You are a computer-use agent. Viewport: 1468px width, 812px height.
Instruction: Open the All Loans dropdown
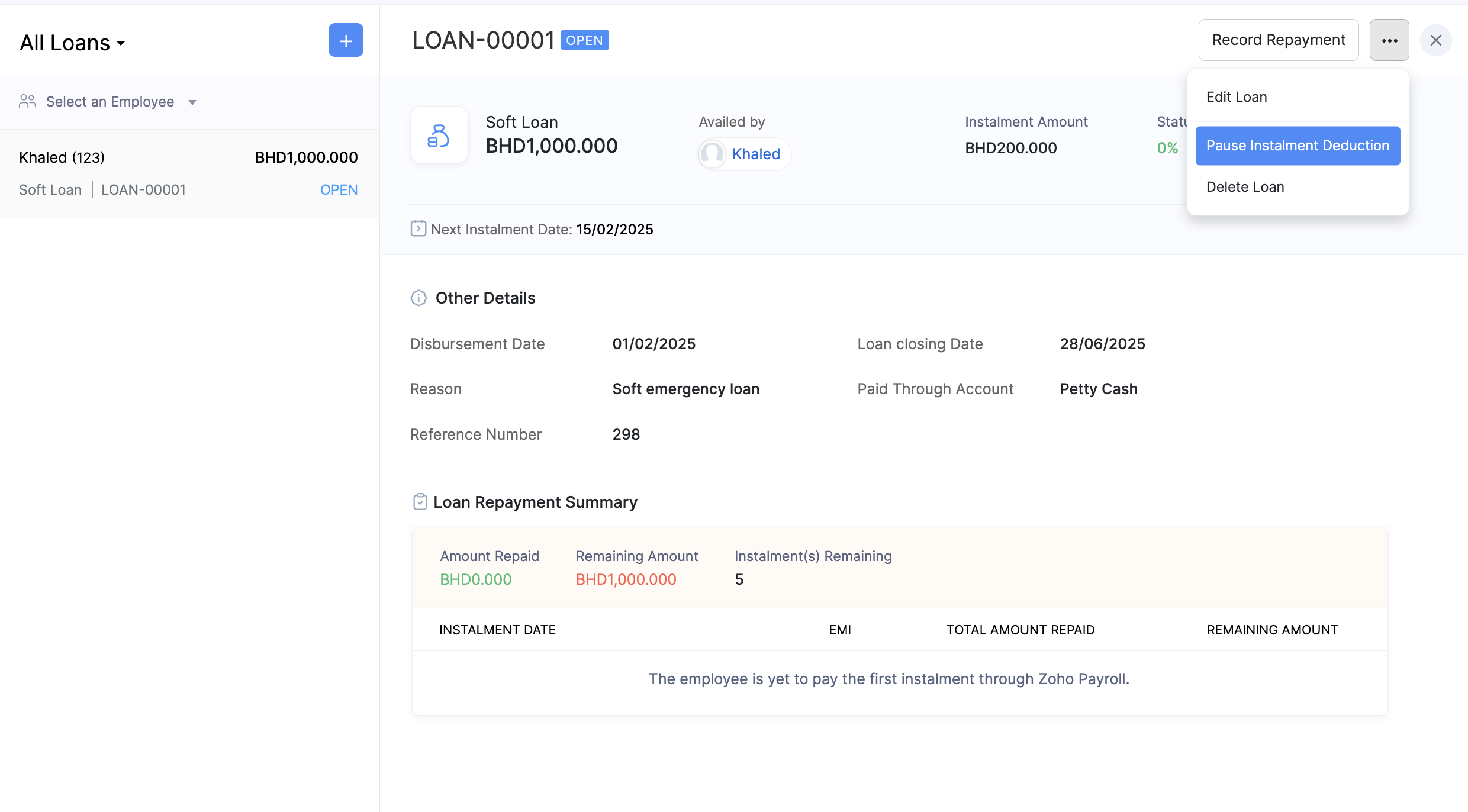pos(72,41)
